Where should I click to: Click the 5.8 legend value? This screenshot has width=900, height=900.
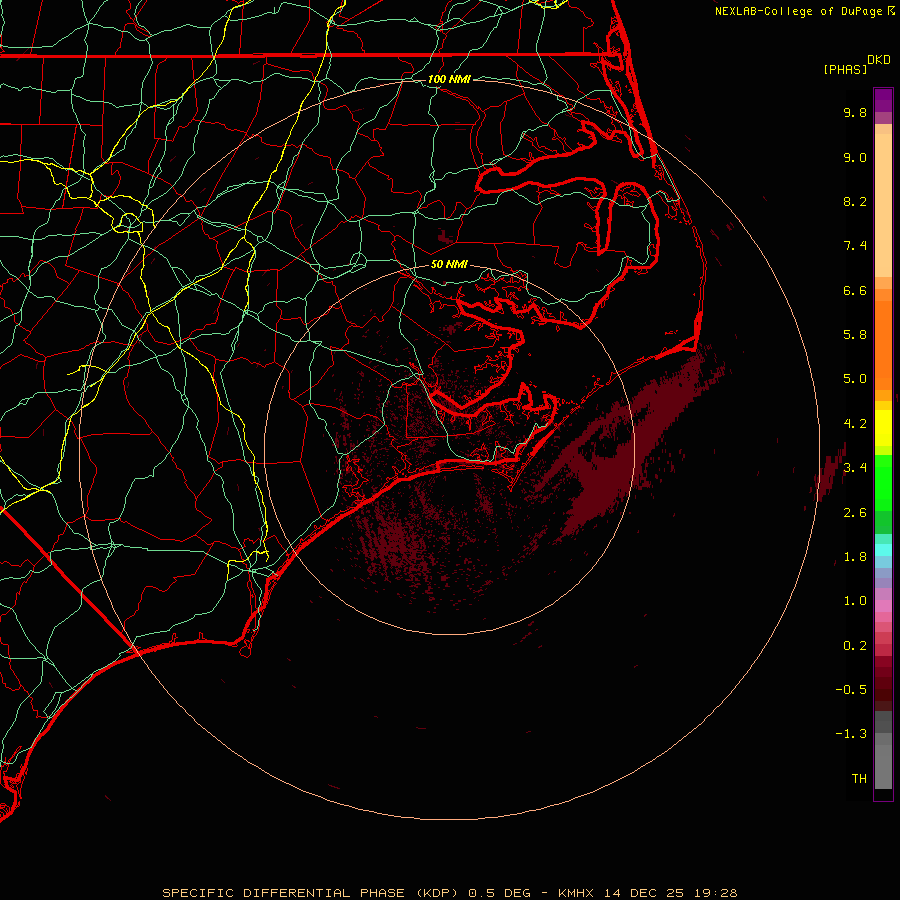855,335
